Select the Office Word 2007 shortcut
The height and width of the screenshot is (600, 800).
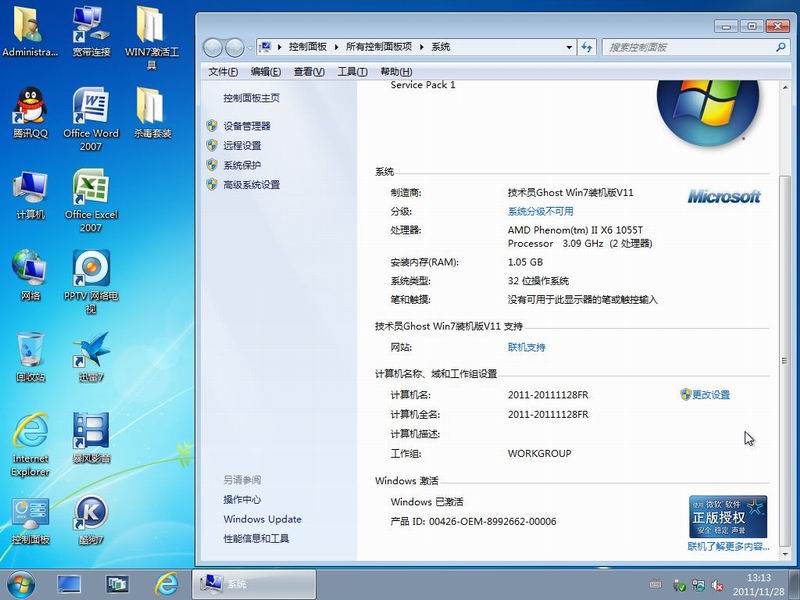coord(91,118)
